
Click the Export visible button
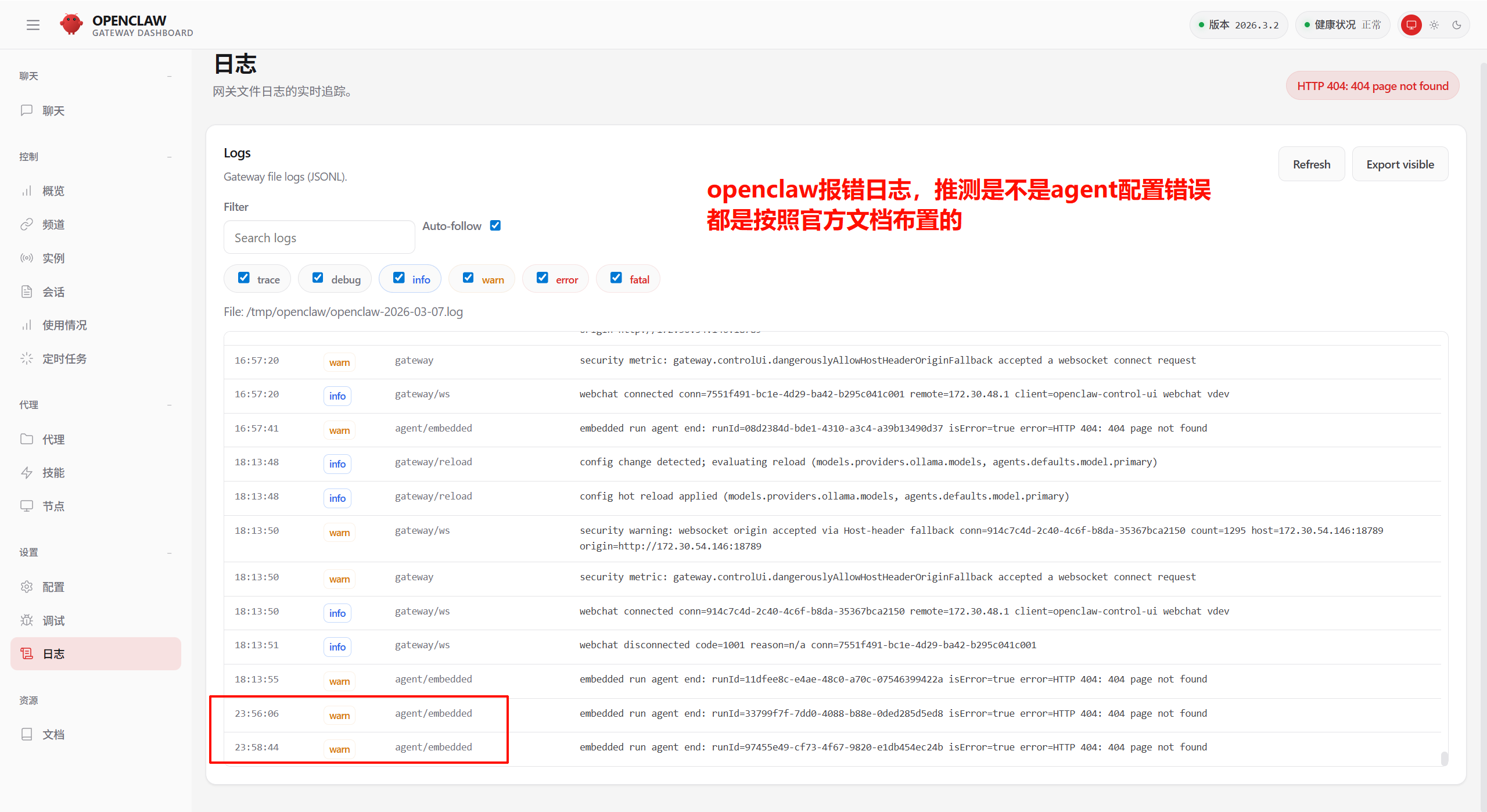[x=1400, y=164]
